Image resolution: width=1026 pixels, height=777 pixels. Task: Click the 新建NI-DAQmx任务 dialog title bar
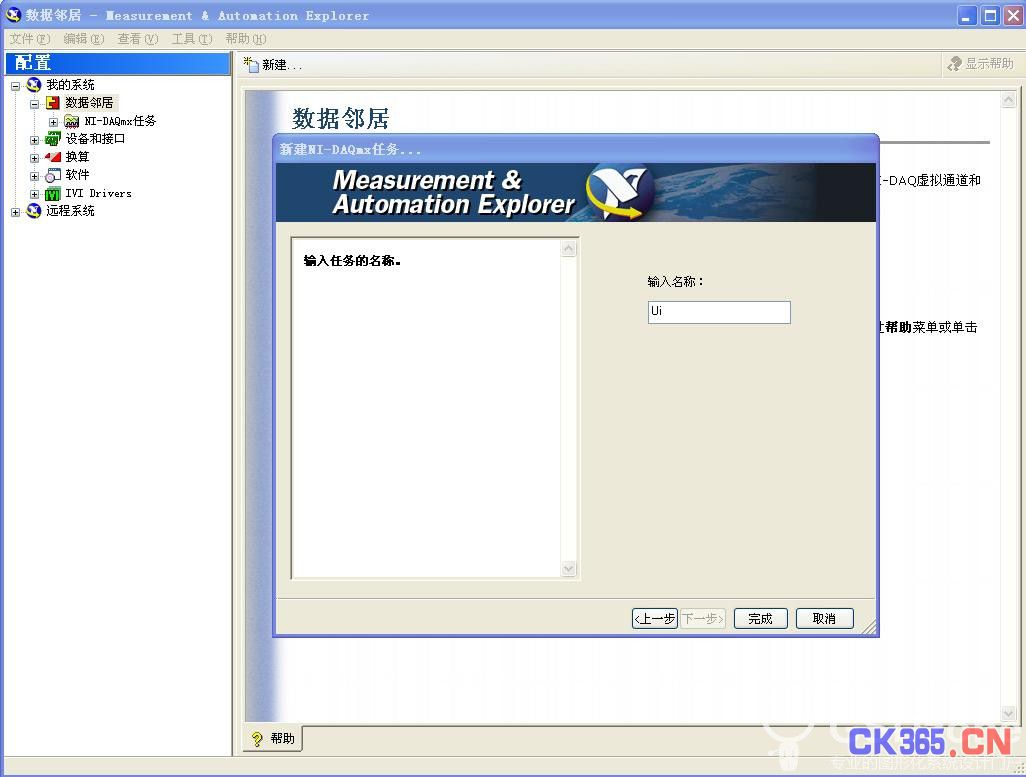coord(576,149)
